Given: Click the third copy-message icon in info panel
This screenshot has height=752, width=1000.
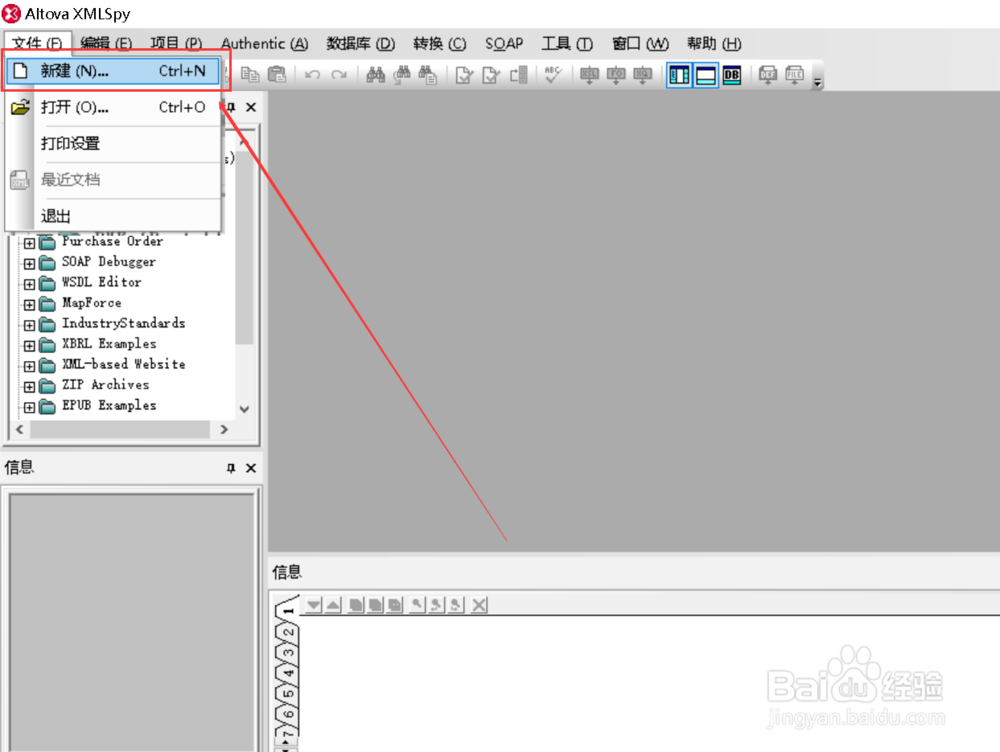Looking at the screenshot, I should (x=395, y=605).
